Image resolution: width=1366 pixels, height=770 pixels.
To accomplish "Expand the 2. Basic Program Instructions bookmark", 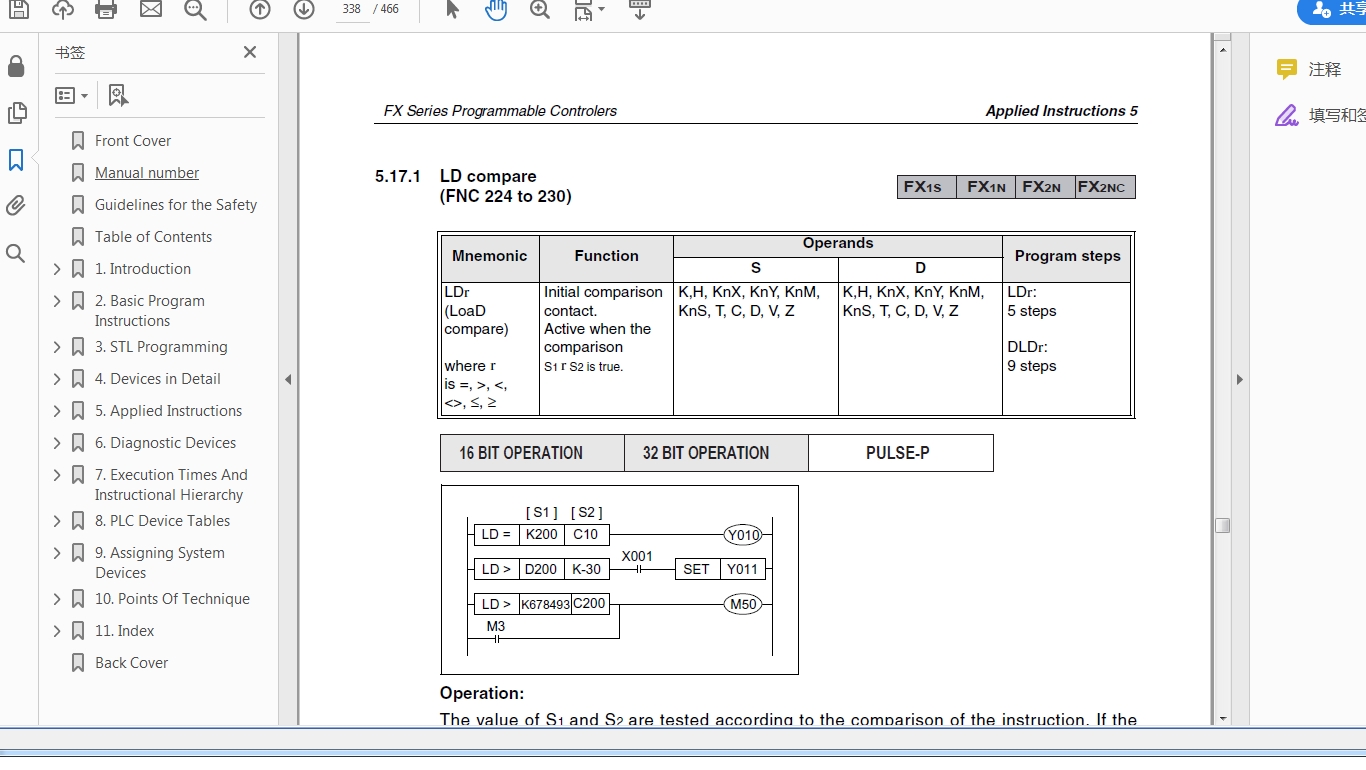I will (x=57, y=301).
